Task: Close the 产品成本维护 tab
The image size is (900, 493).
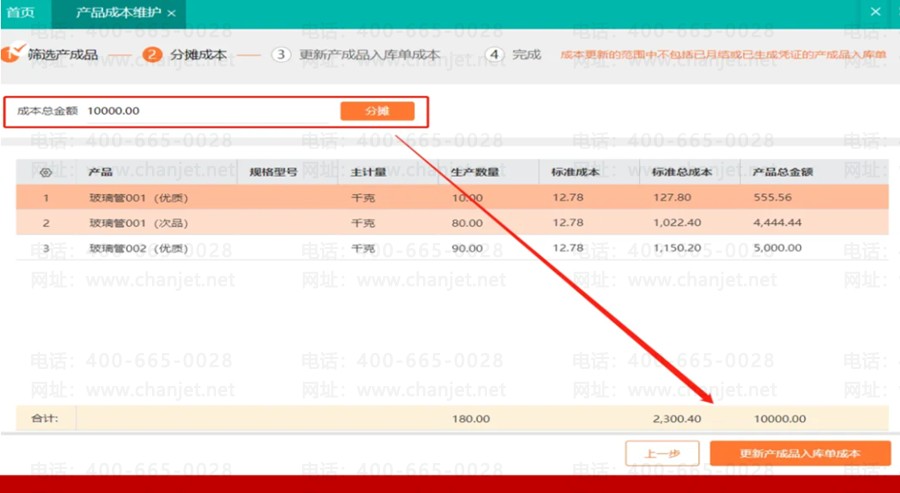Action: tap(171, 13)
